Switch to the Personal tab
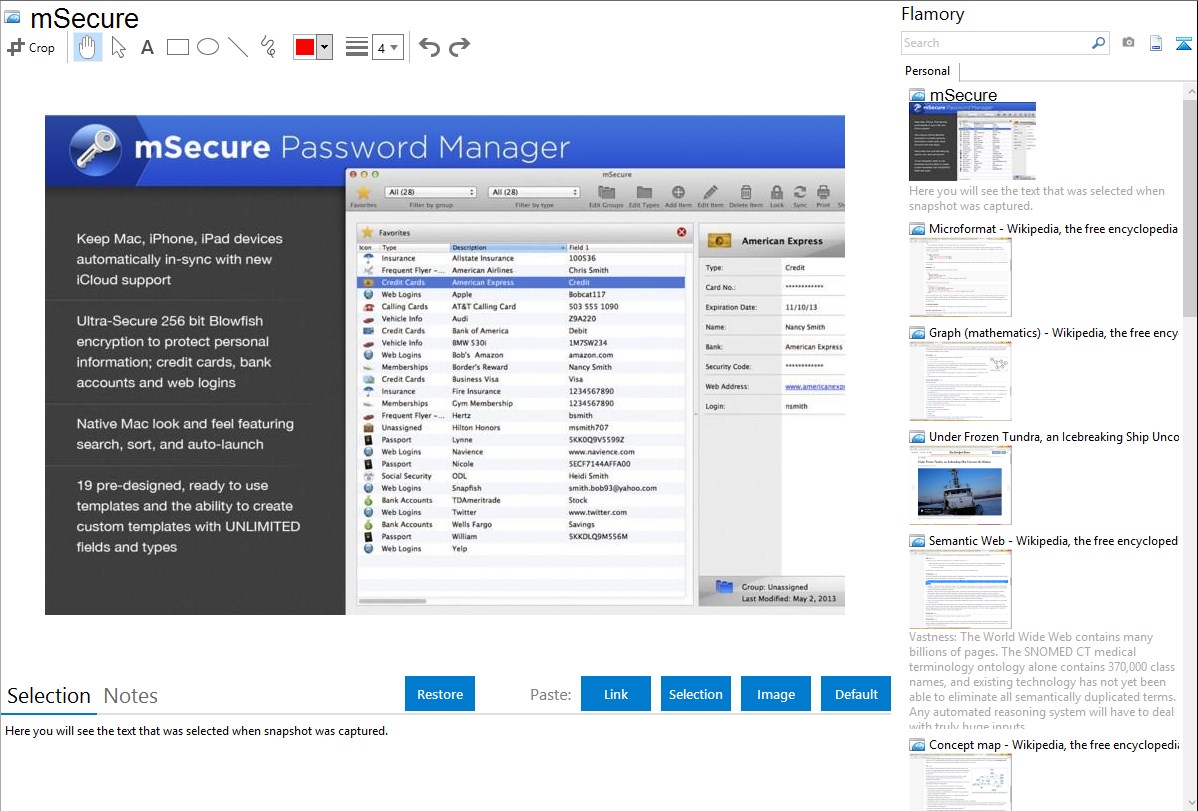Viewport: 1198px width, 811px height. (x=928, y=71)
